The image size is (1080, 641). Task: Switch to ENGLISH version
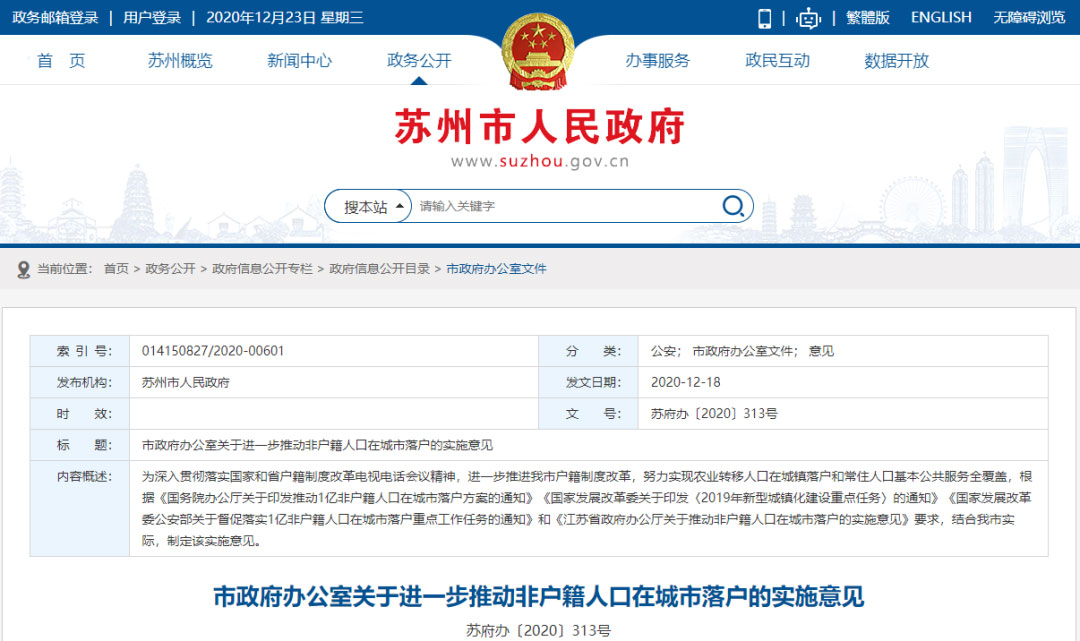click(x=941, y=17)
